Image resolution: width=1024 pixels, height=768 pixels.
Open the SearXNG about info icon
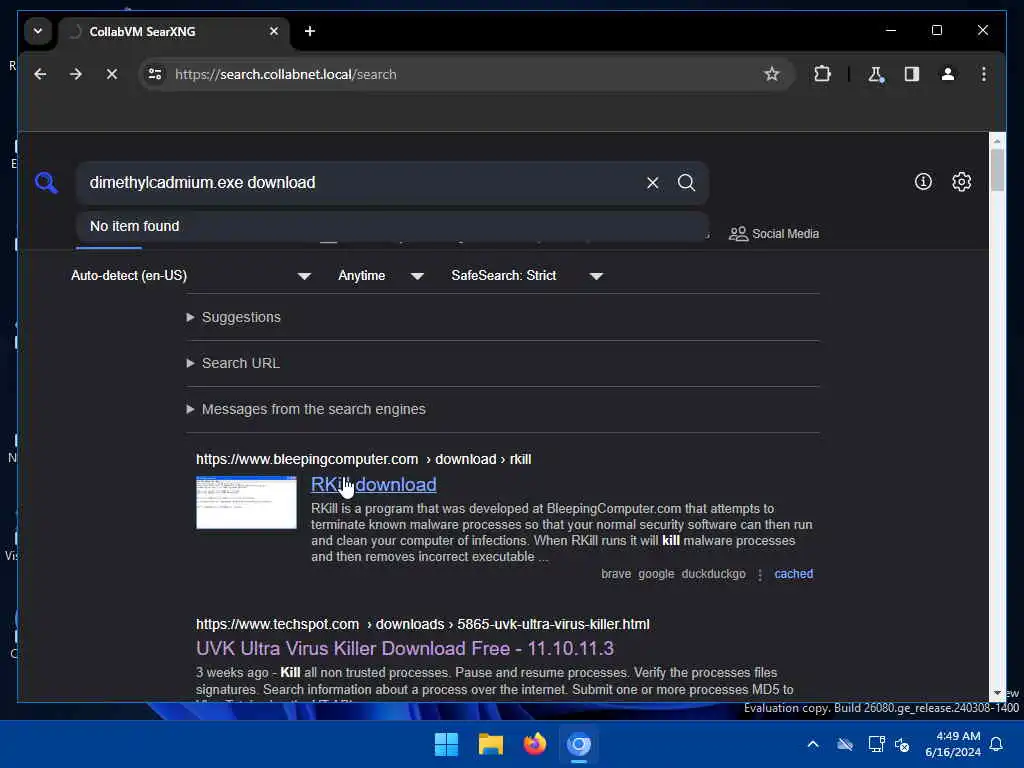point(923,182)
